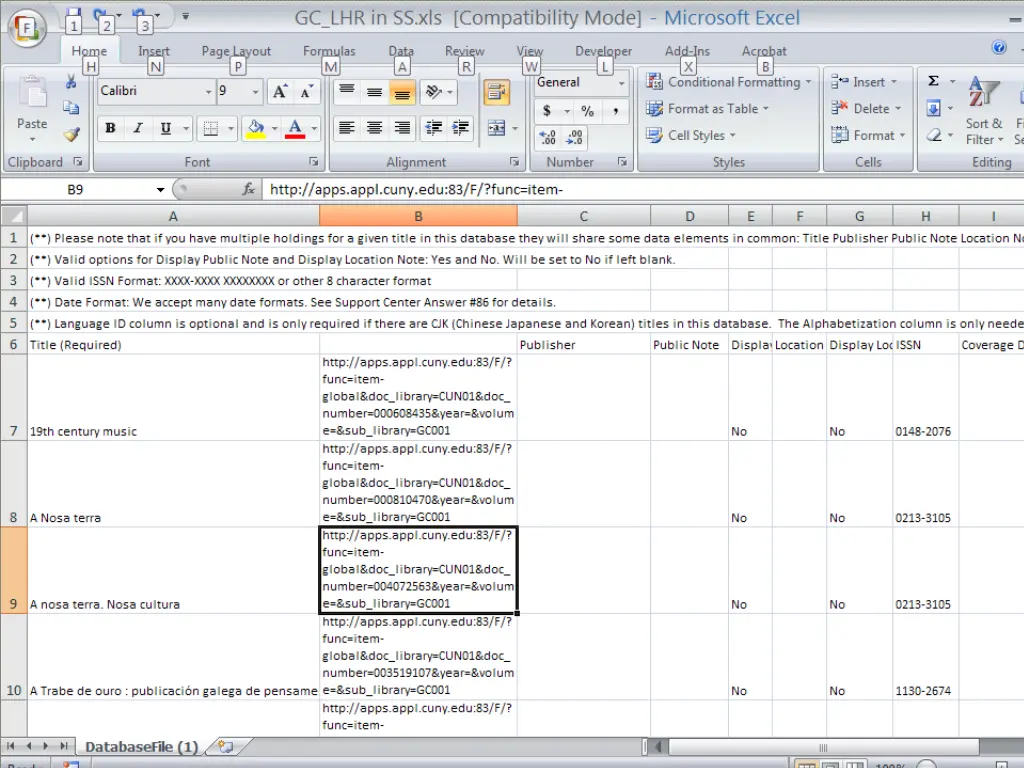Toggle Wrap Text for the cell
This screenshot has width=1024, height=768.
point(496,93)
